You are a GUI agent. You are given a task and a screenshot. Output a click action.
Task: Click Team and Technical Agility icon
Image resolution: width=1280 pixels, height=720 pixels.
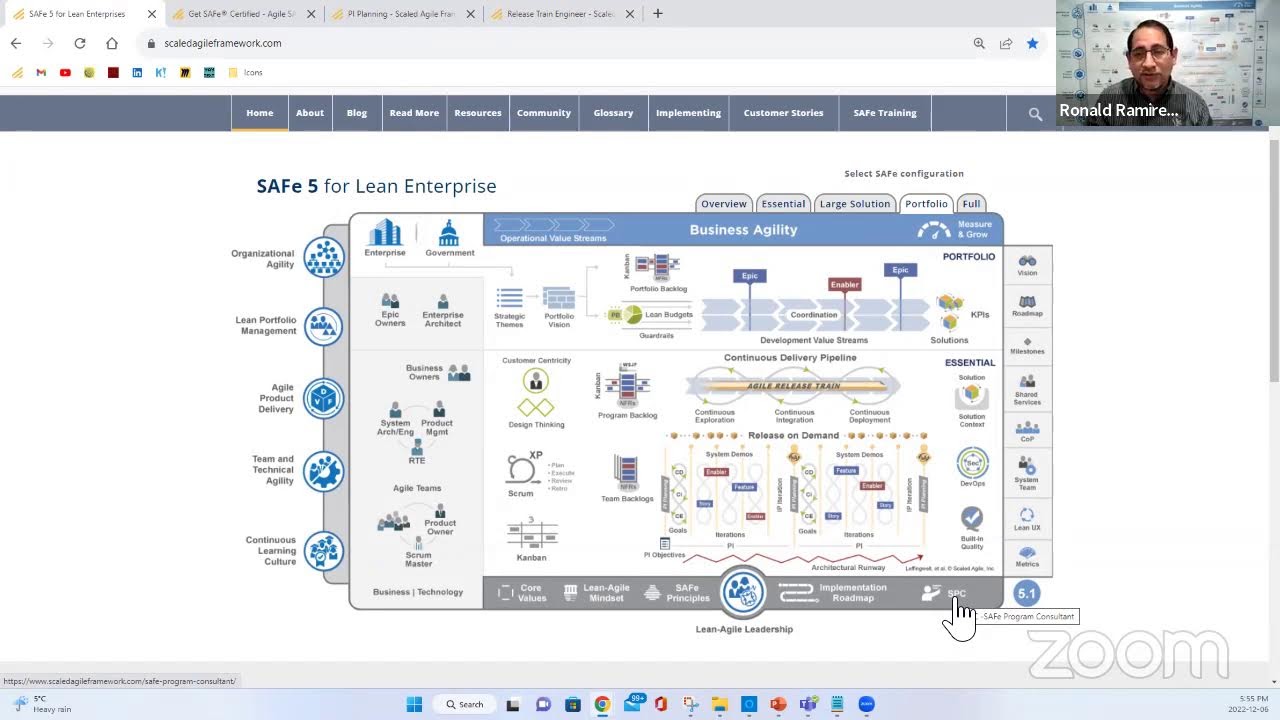(323, 471)
